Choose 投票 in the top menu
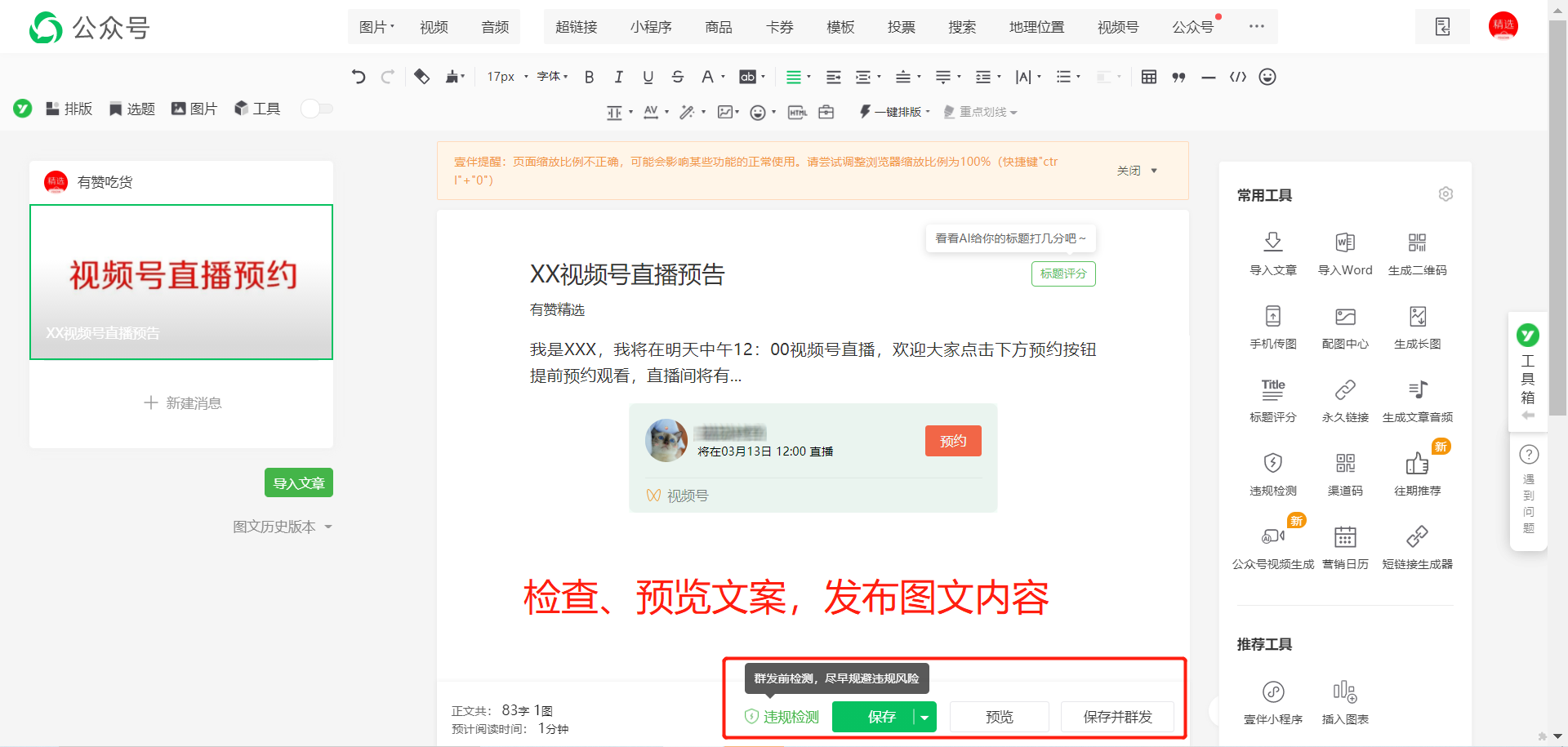Image resolution: width=1568 pixels, height=747 pixels. coord(902,27)
